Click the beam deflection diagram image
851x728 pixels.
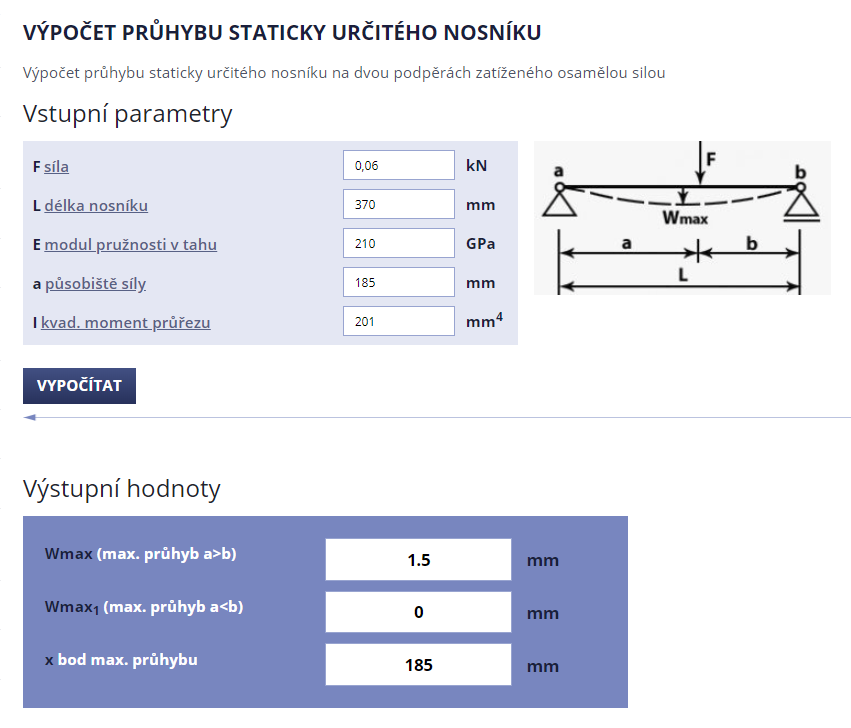[x=682, y=218]
